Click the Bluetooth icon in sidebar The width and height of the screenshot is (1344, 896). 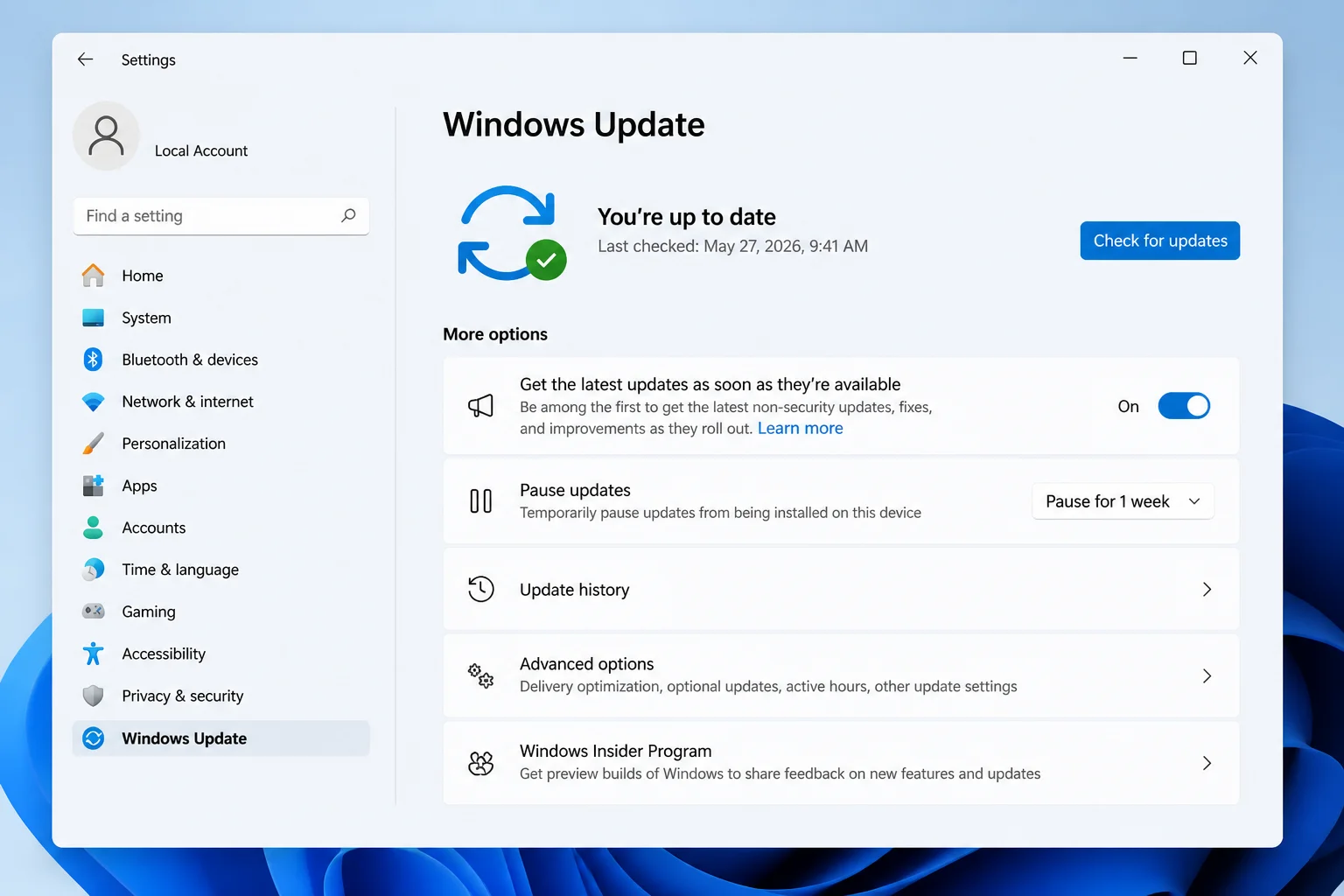(94, 360)
